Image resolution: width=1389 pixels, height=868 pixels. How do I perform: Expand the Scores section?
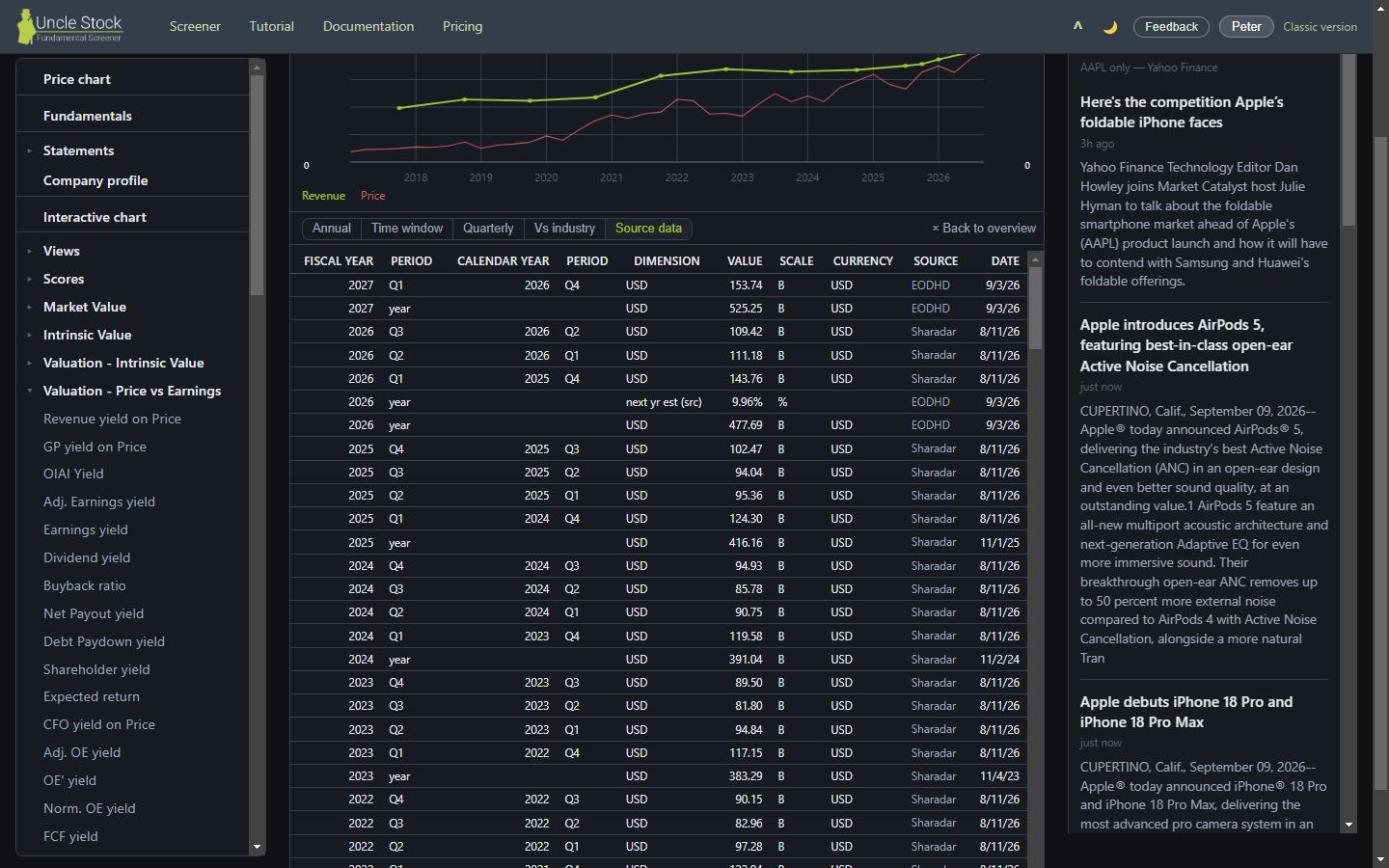63,279
